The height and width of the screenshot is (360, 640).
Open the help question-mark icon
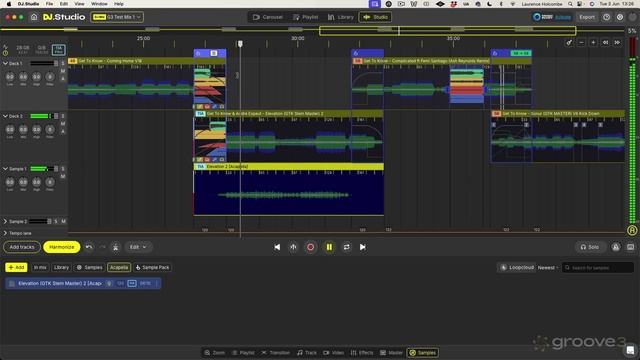pos(607,17)
